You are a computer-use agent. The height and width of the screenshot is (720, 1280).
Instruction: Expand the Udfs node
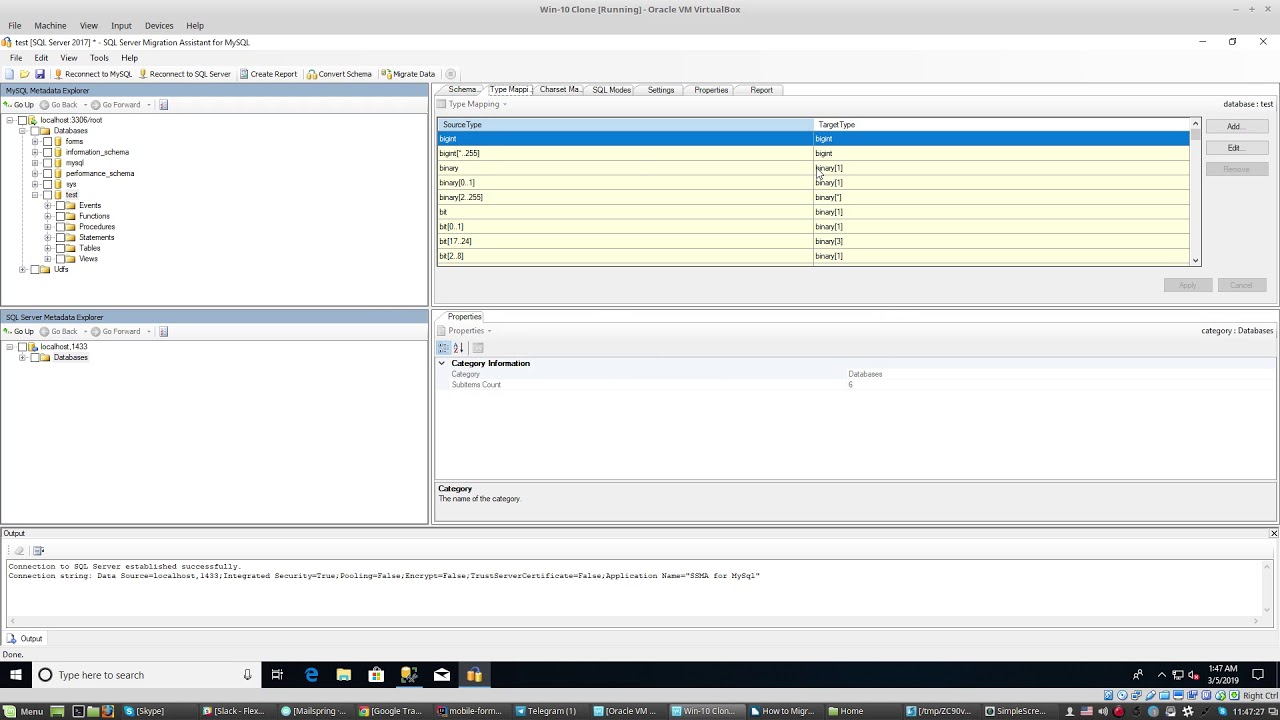[22, 270]
